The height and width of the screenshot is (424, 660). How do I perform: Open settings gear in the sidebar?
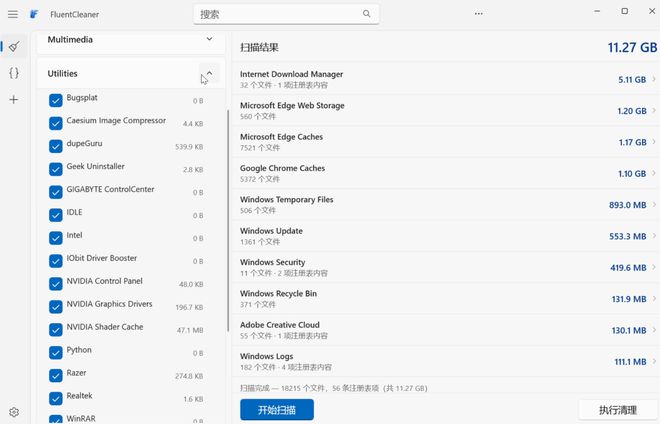pos(14,412)
